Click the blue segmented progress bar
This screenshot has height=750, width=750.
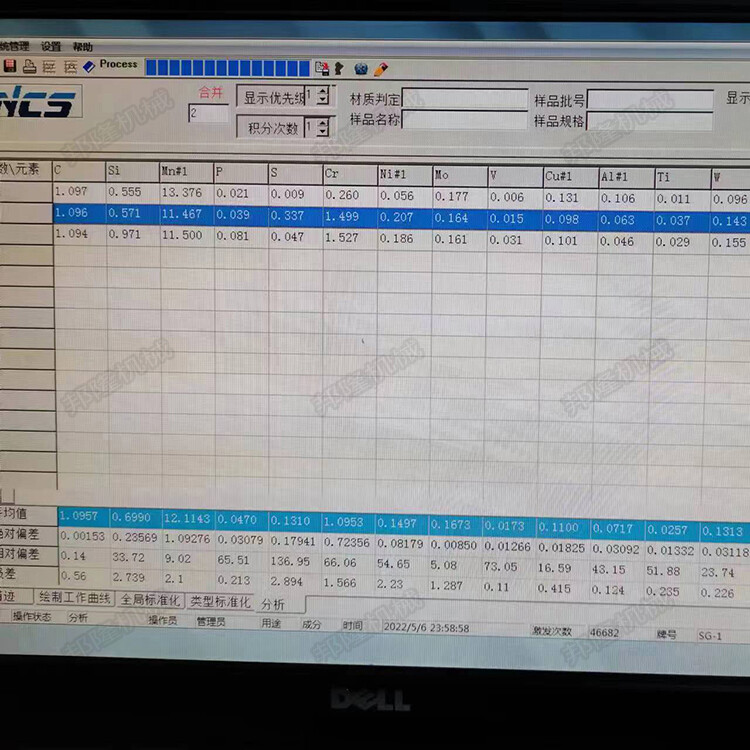(x=227, y=68)
